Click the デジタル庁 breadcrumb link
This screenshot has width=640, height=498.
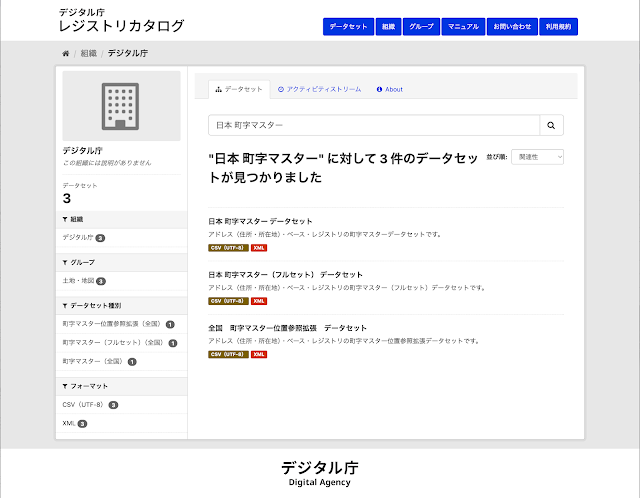pyautogui.click(x=128, y=53)
